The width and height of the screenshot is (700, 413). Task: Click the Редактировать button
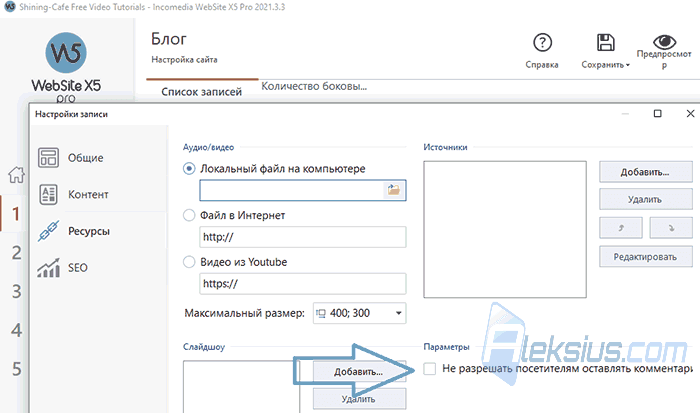click(x=646, y=257)
